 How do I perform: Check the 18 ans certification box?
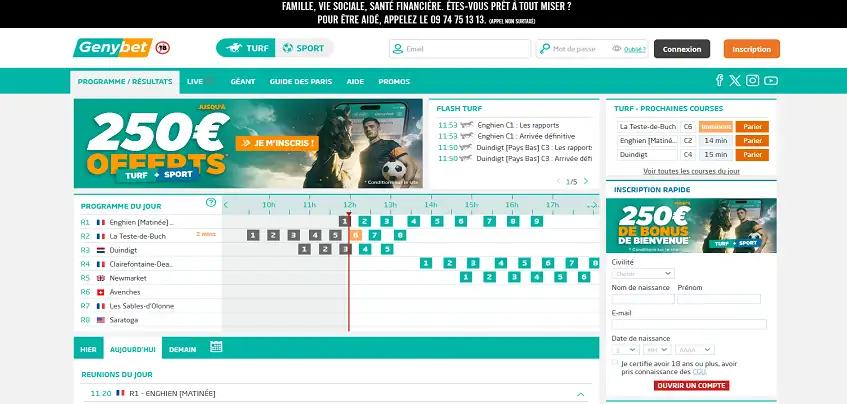(615, 362)
